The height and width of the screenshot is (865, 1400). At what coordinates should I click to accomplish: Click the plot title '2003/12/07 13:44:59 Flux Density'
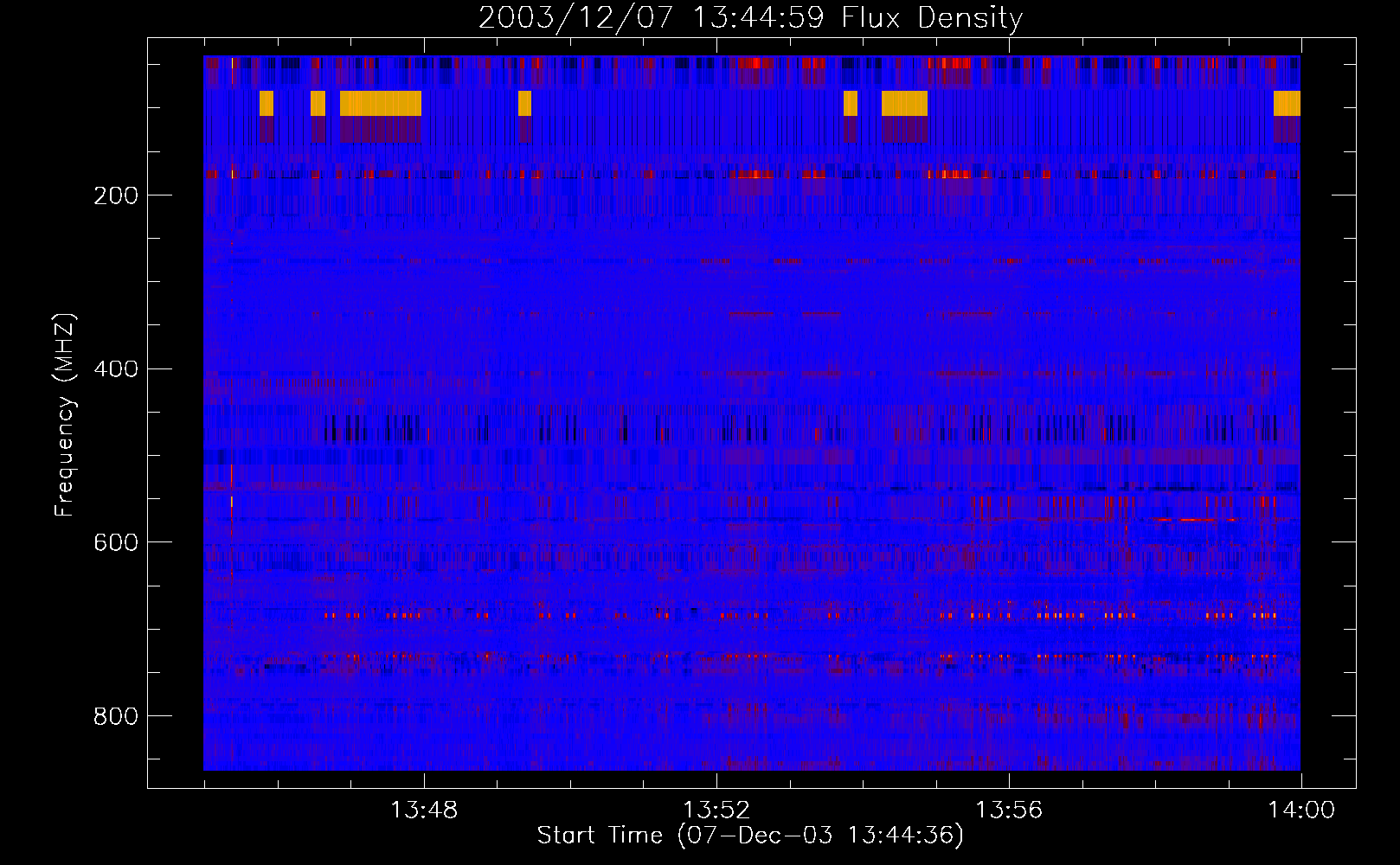750,17
